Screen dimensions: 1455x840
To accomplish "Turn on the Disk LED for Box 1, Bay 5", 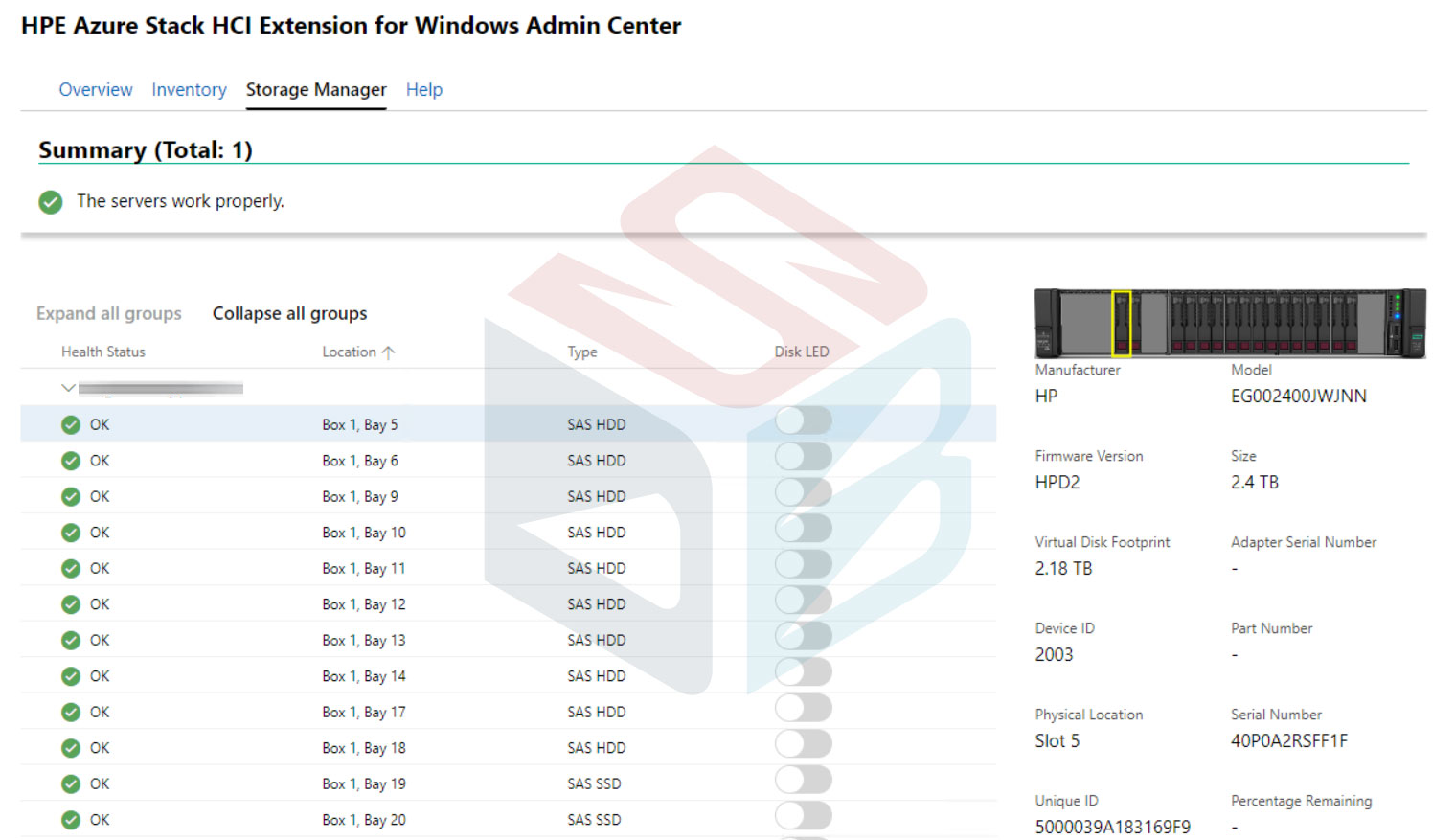I will click(802, 420).
